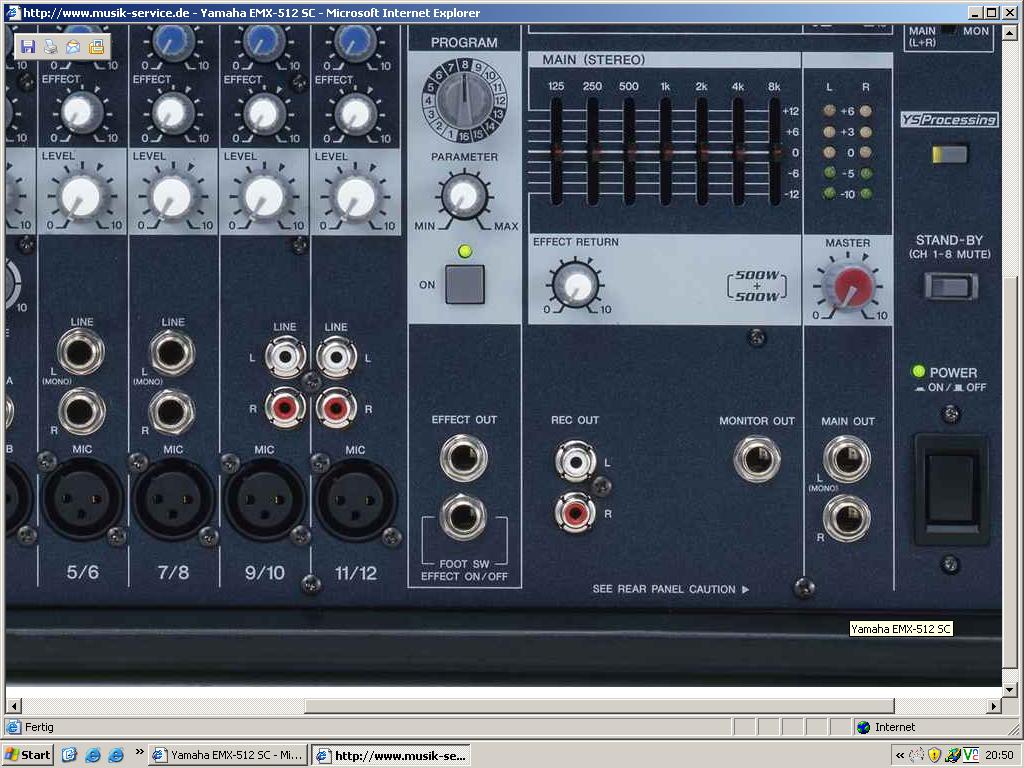Click the faded gray tray icon next to «

(x=917, y=755)
